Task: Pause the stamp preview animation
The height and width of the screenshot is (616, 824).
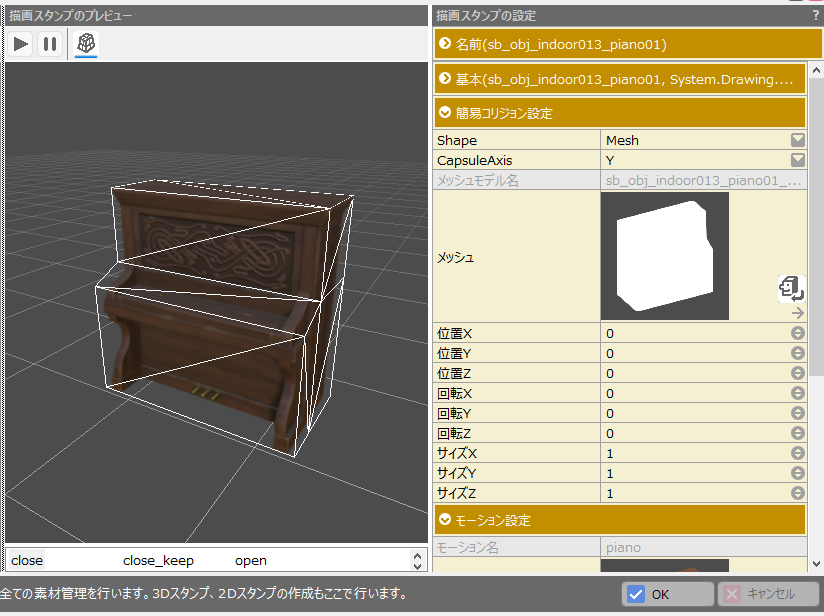Action: [x=49, y=44]
